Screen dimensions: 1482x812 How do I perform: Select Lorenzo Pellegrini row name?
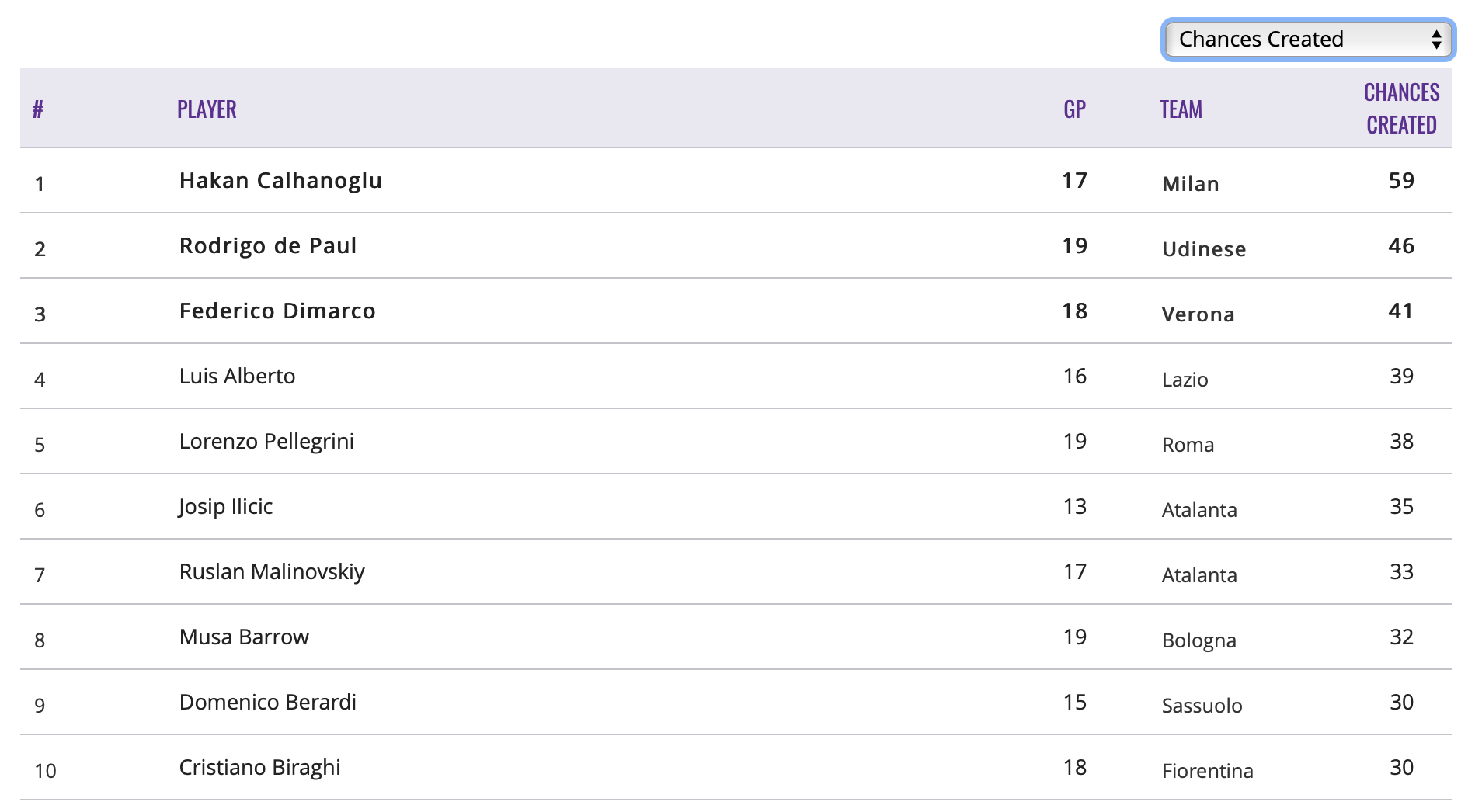[x=266, y=442]
